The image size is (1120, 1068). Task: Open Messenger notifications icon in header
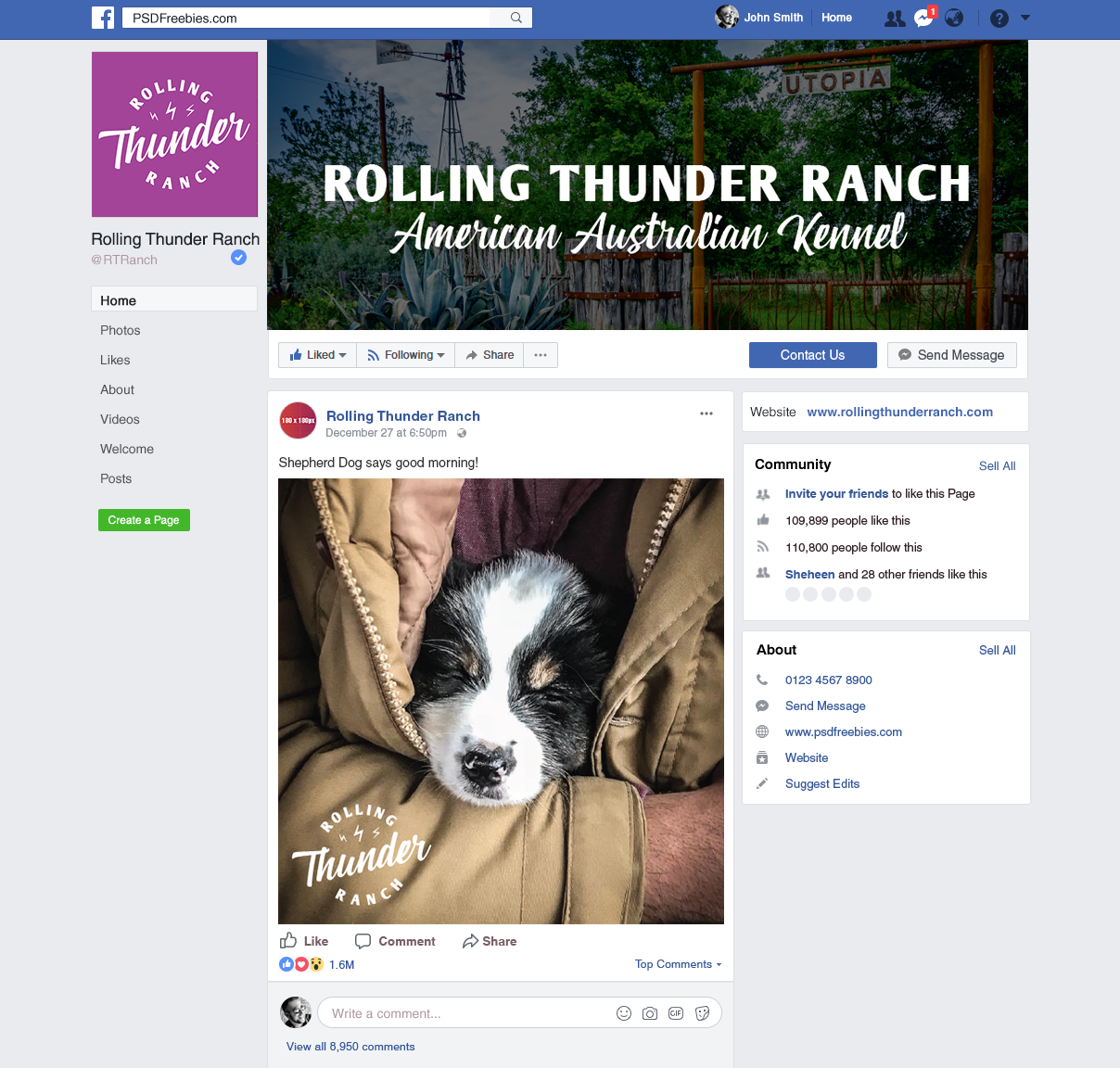[x=923, y=18]
